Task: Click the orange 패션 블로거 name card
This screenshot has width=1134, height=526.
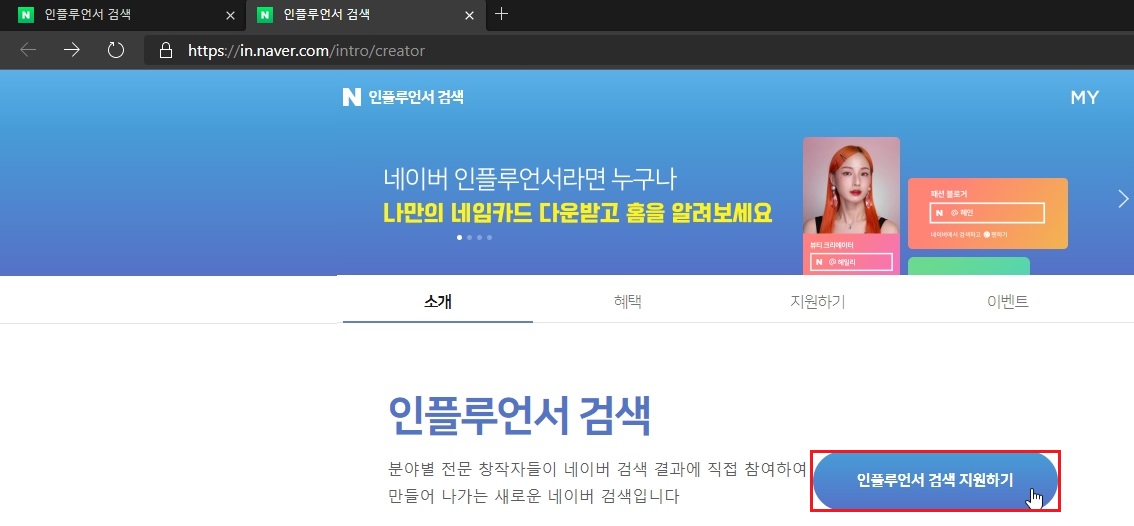Action: coord(988,213)
